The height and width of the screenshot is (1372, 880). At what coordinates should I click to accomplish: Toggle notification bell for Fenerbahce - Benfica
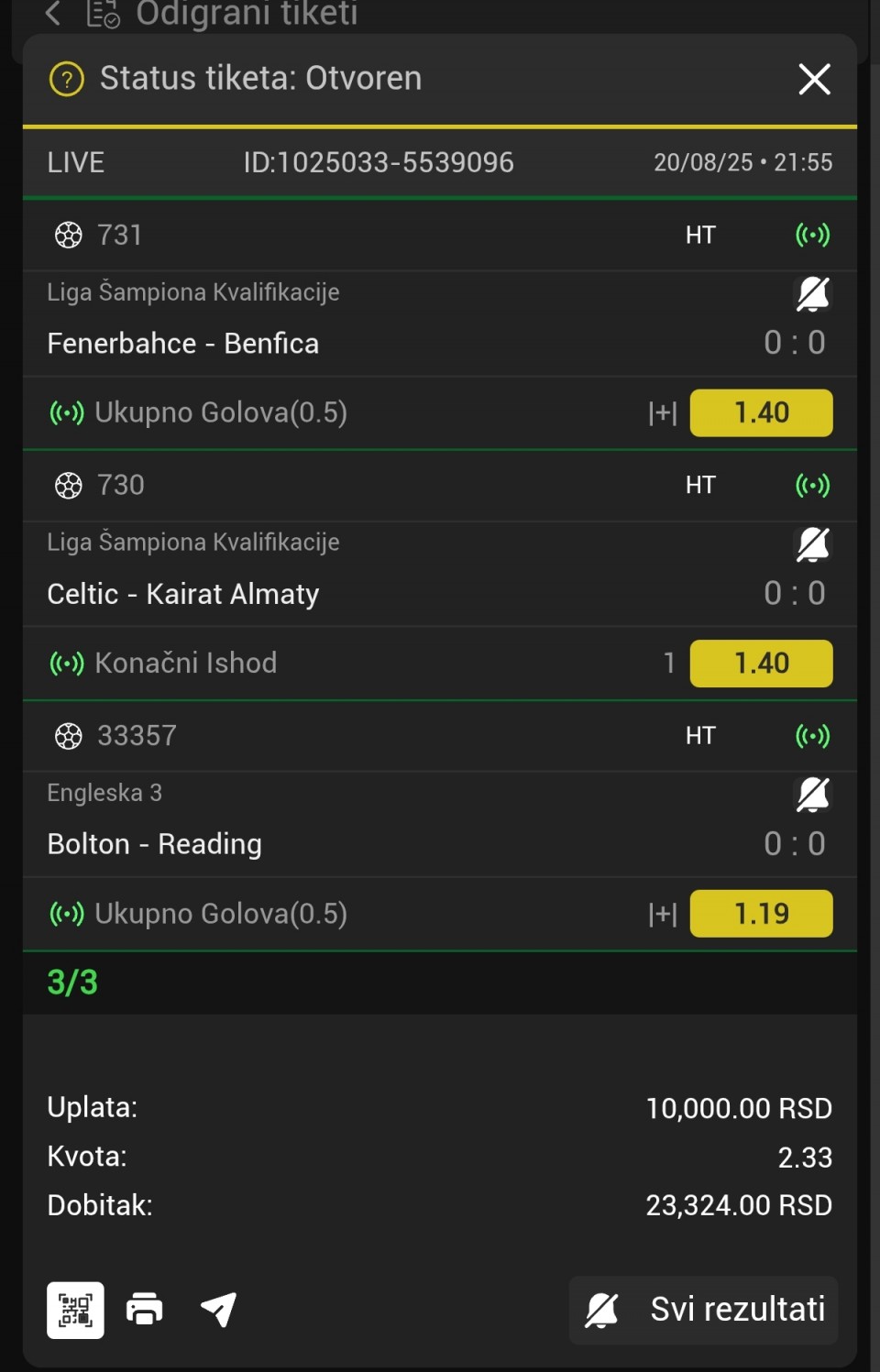tap(812, 294)
